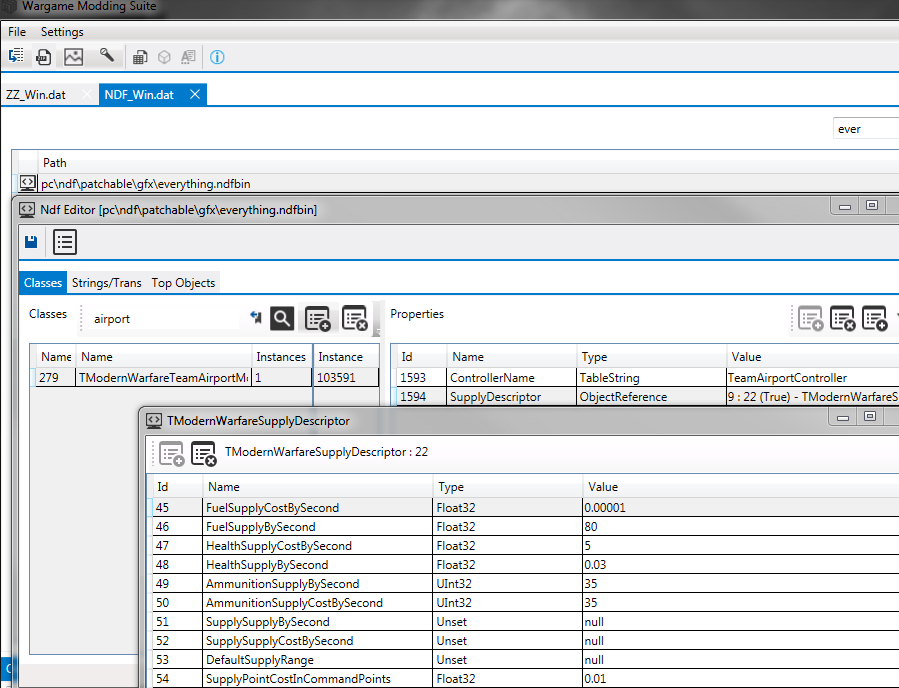The width and height of the screenshot is (899, 688).
Task: Select the Top Objects tab
Action: pyautogui.click(x=183, y=283)
